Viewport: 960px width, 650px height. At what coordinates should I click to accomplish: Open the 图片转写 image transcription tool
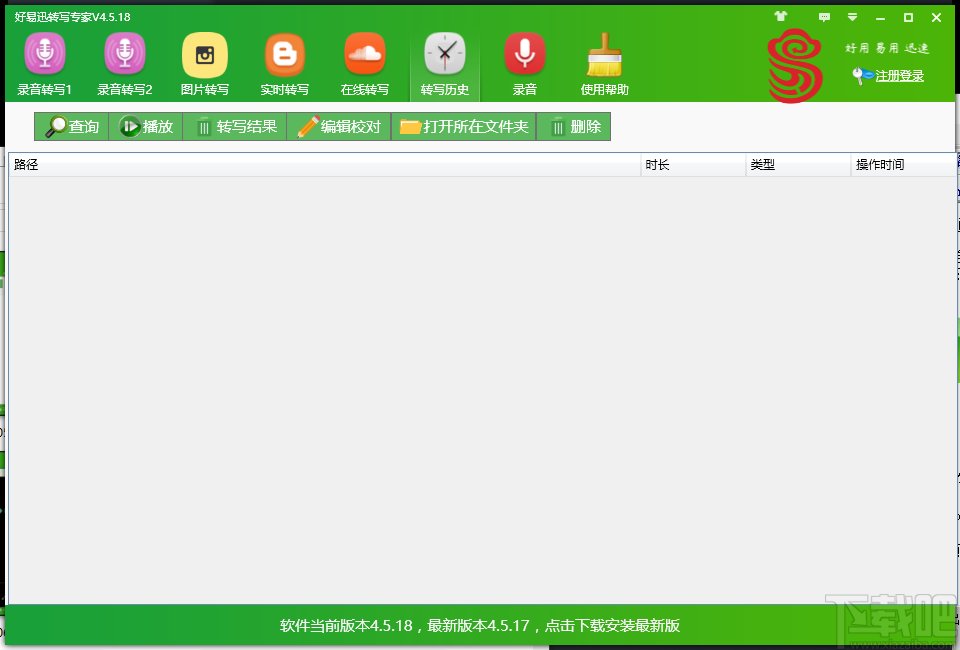click(x=204, y=62)
